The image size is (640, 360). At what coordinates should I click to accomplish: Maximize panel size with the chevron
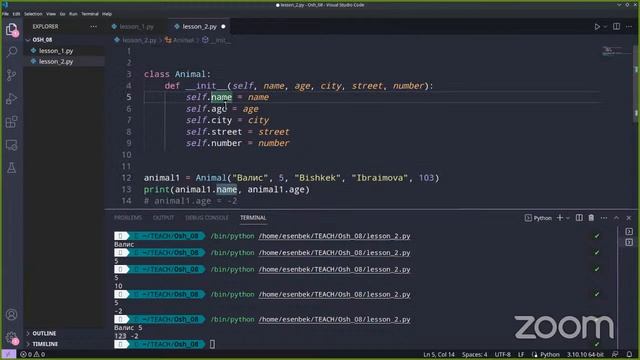[616, 218]
